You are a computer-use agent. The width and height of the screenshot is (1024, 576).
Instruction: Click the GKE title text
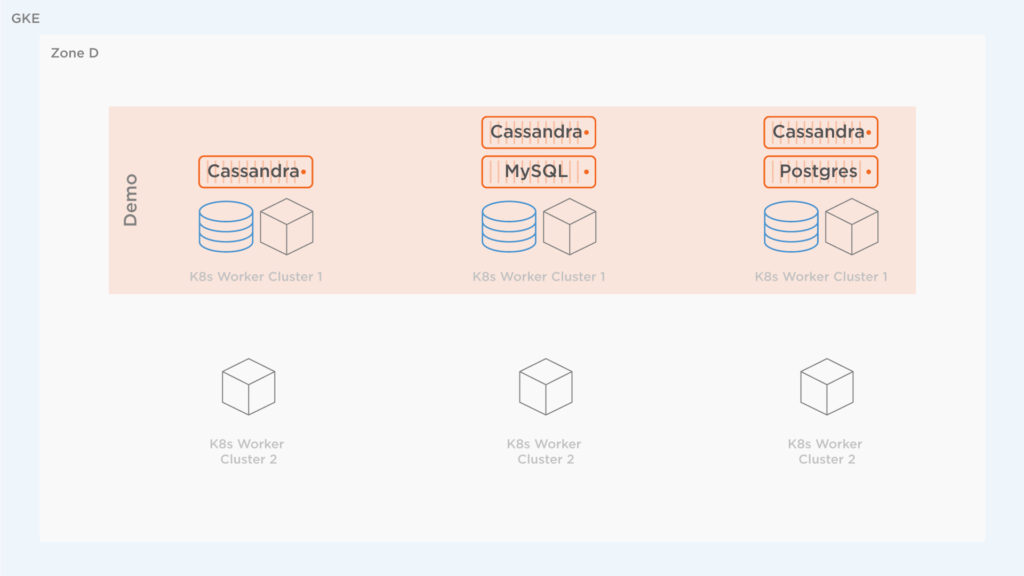point(26,18)
